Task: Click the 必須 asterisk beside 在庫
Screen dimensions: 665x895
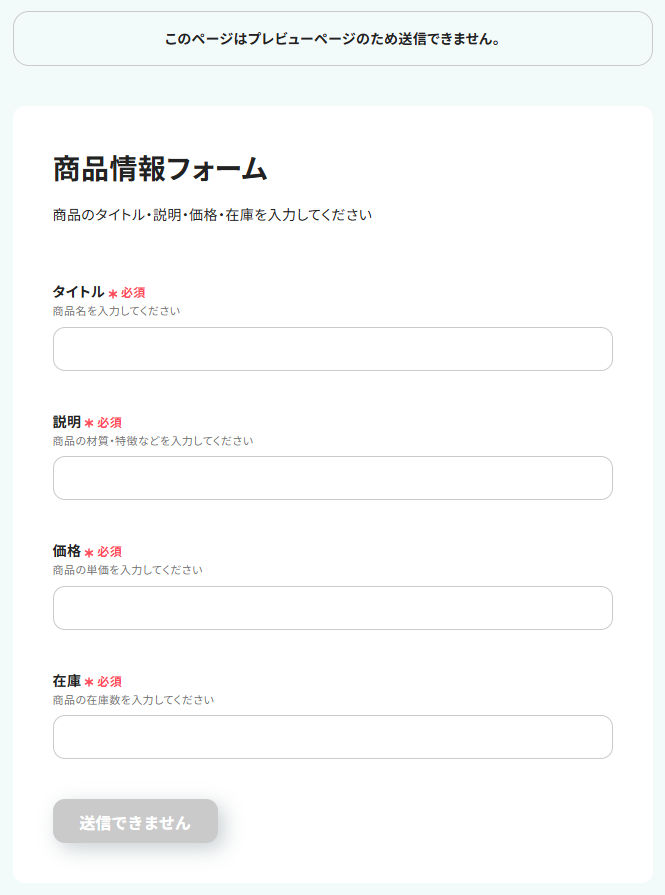Action: 89,682
